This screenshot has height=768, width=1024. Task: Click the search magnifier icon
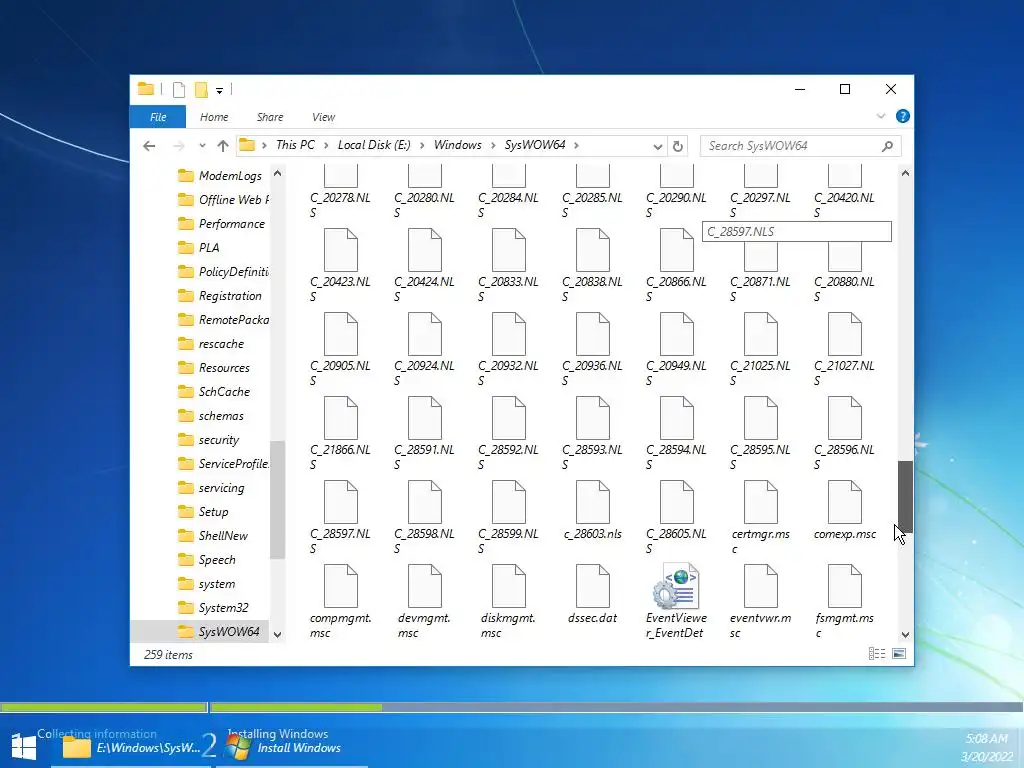(x=887, y=146)
